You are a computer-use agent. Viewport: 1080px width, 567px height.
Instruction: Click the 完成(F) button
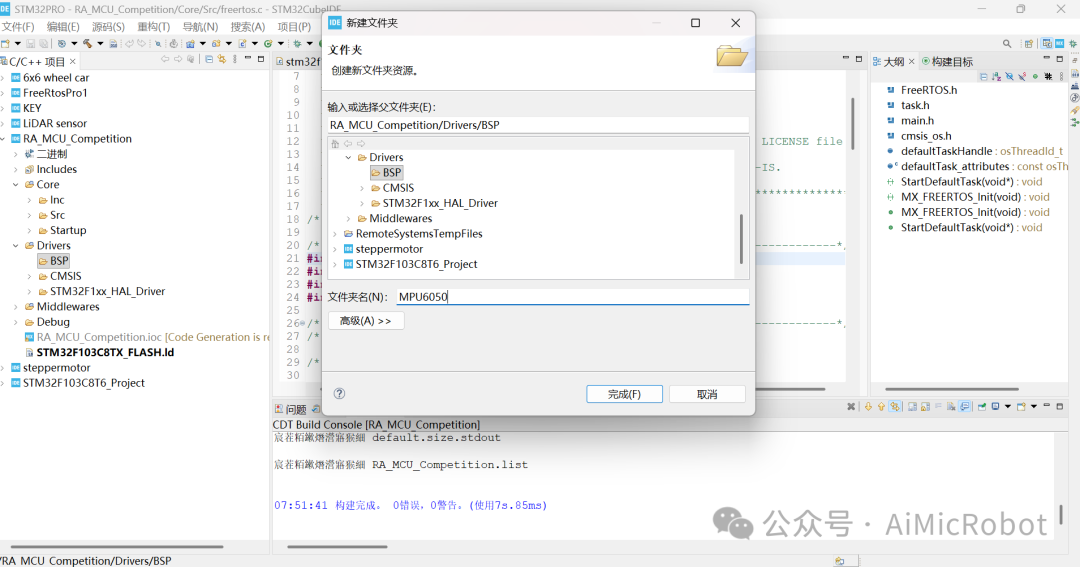tap(624, 394)
